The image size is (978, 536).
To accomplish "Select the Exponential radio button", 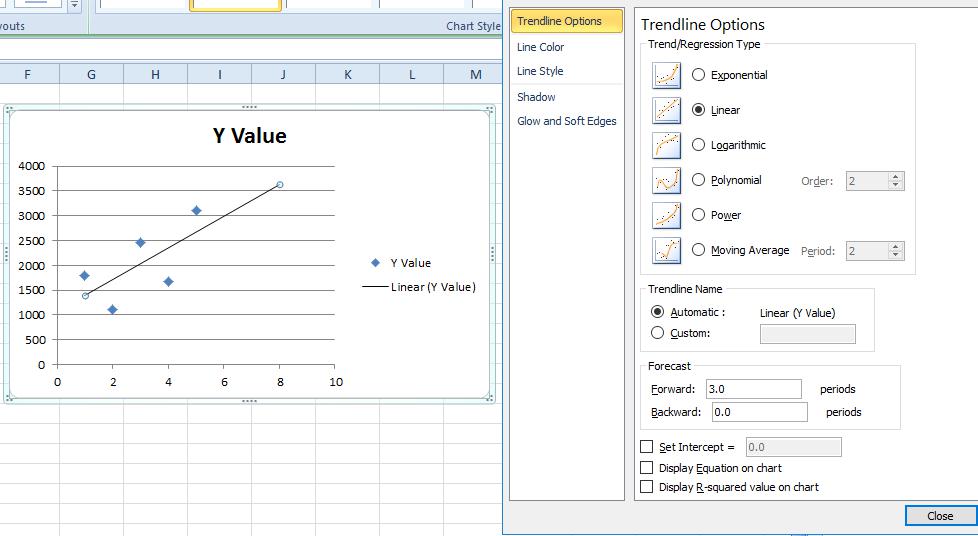I will (x=699, y=75).
